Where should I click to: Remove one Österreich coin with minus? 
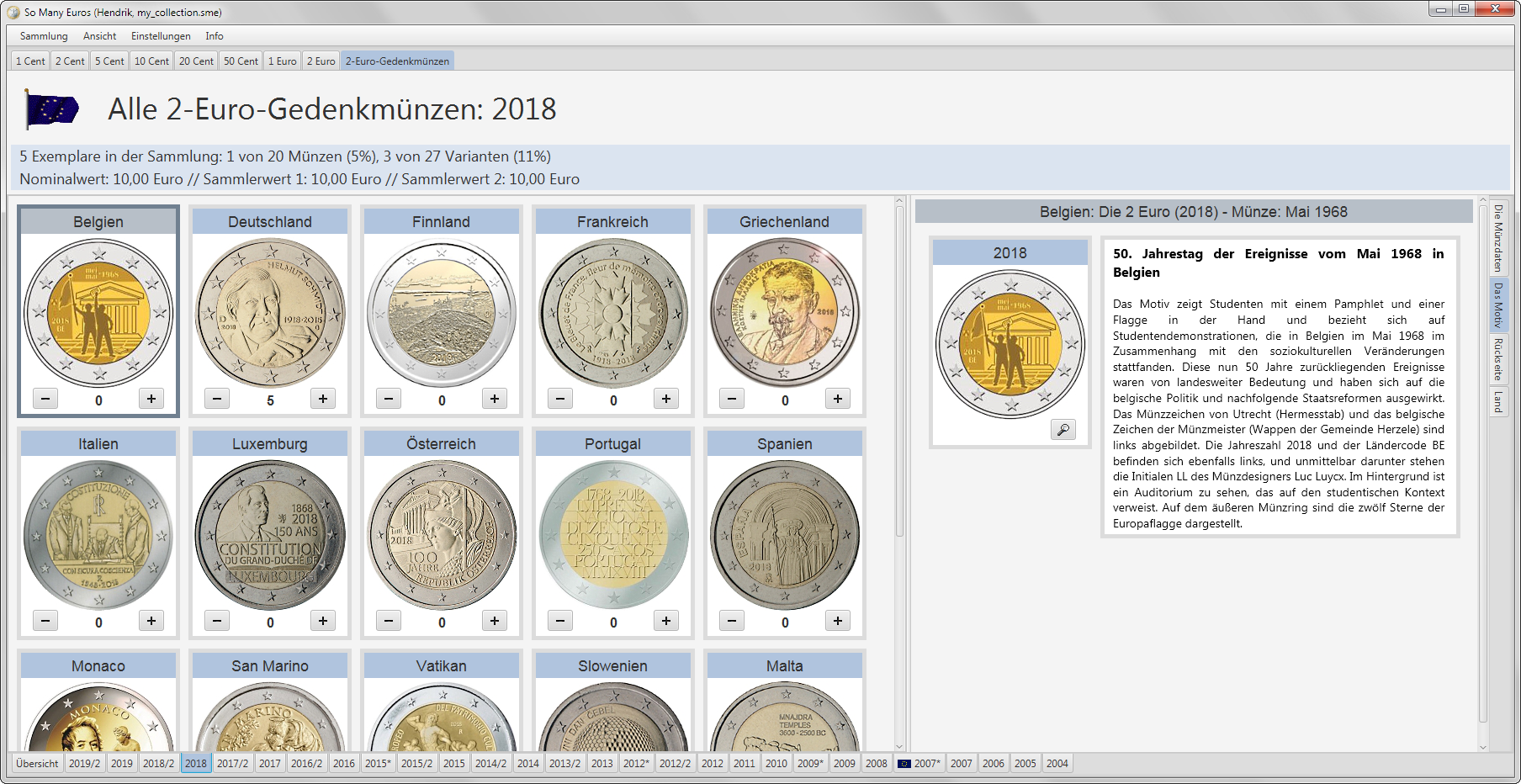point(389,621)
